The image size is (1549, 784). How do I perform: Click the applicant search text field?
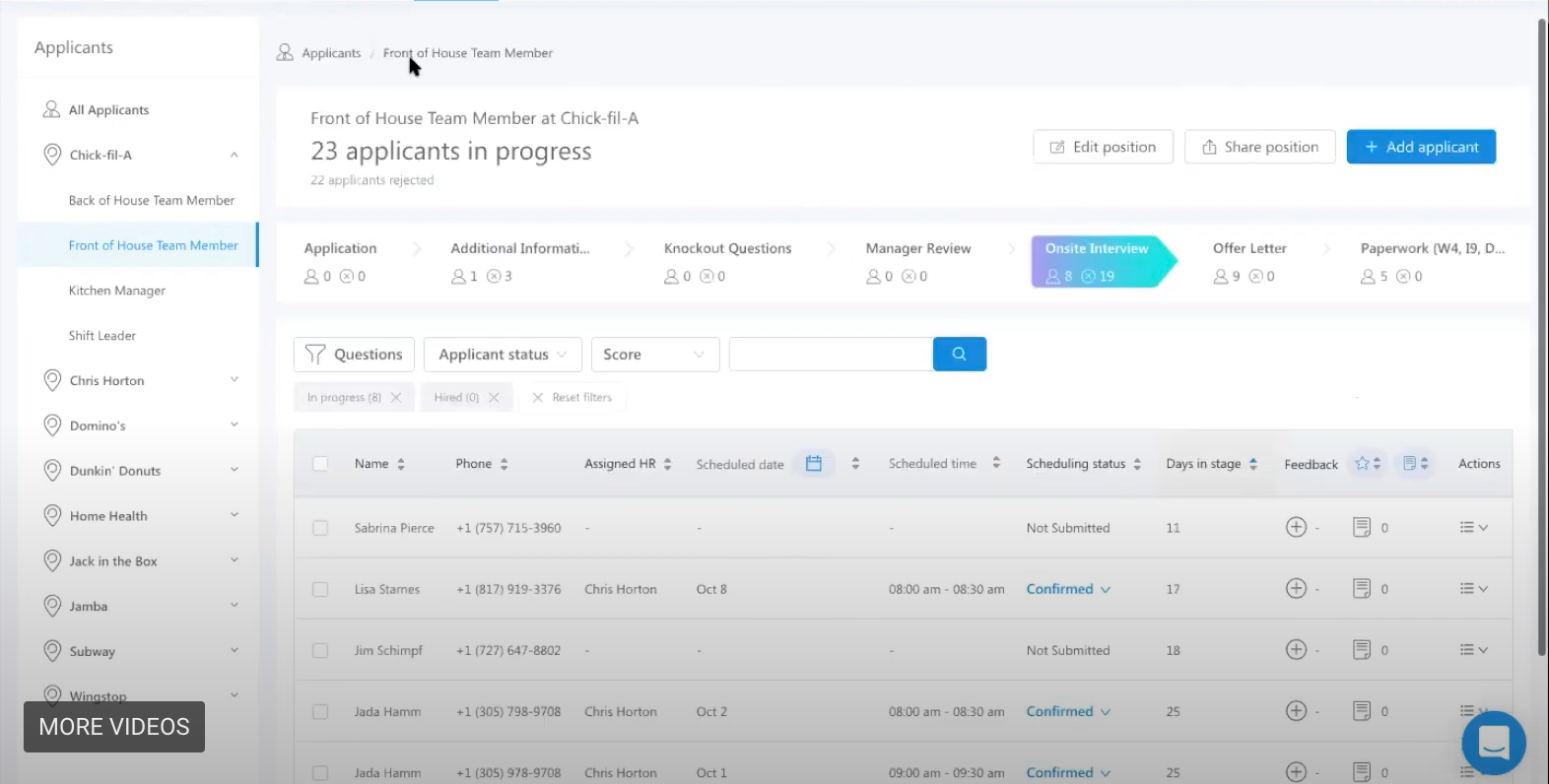tap(831, 355)
